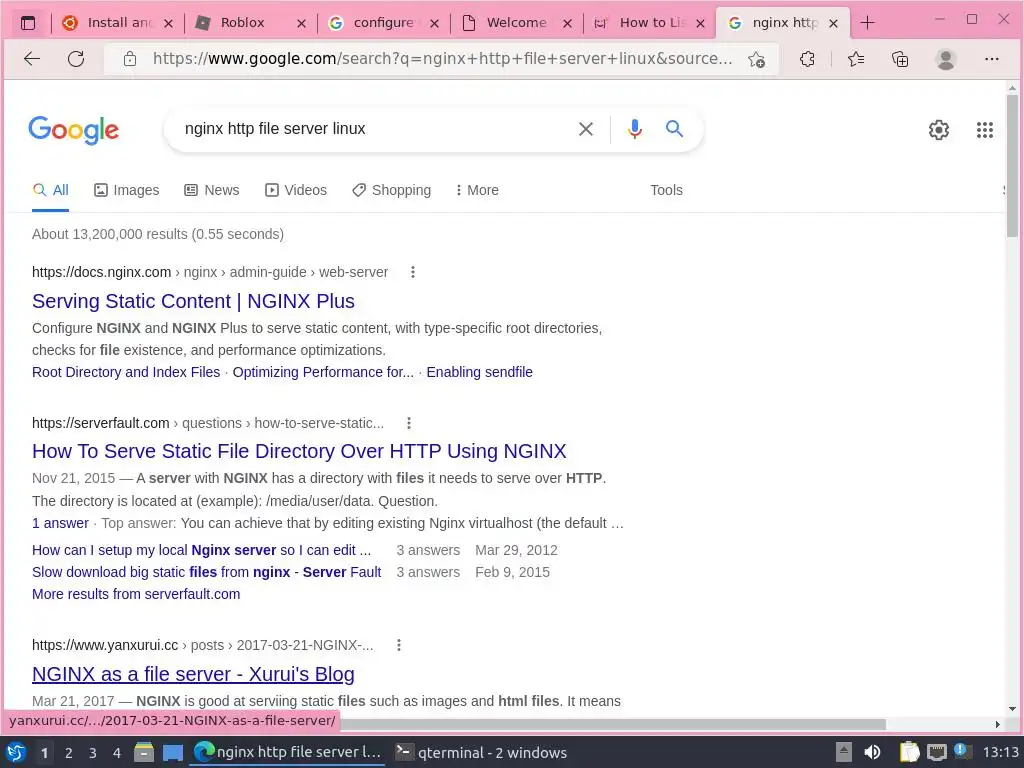1024x768 pixels.
Task: Open a new tab with plus button
Action: (x=867, y=23)
